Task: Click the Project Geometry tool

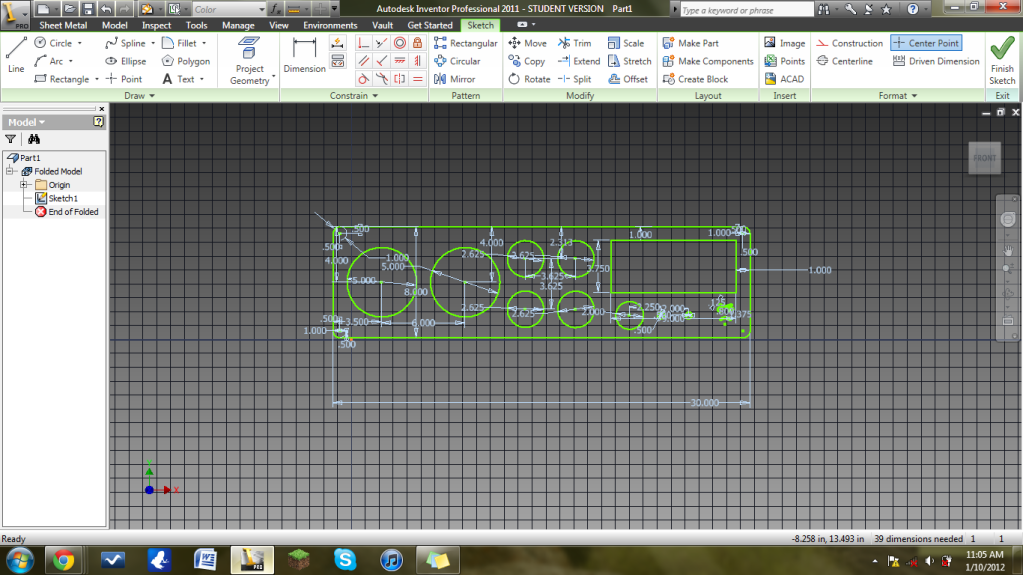Action: (250, 61)
